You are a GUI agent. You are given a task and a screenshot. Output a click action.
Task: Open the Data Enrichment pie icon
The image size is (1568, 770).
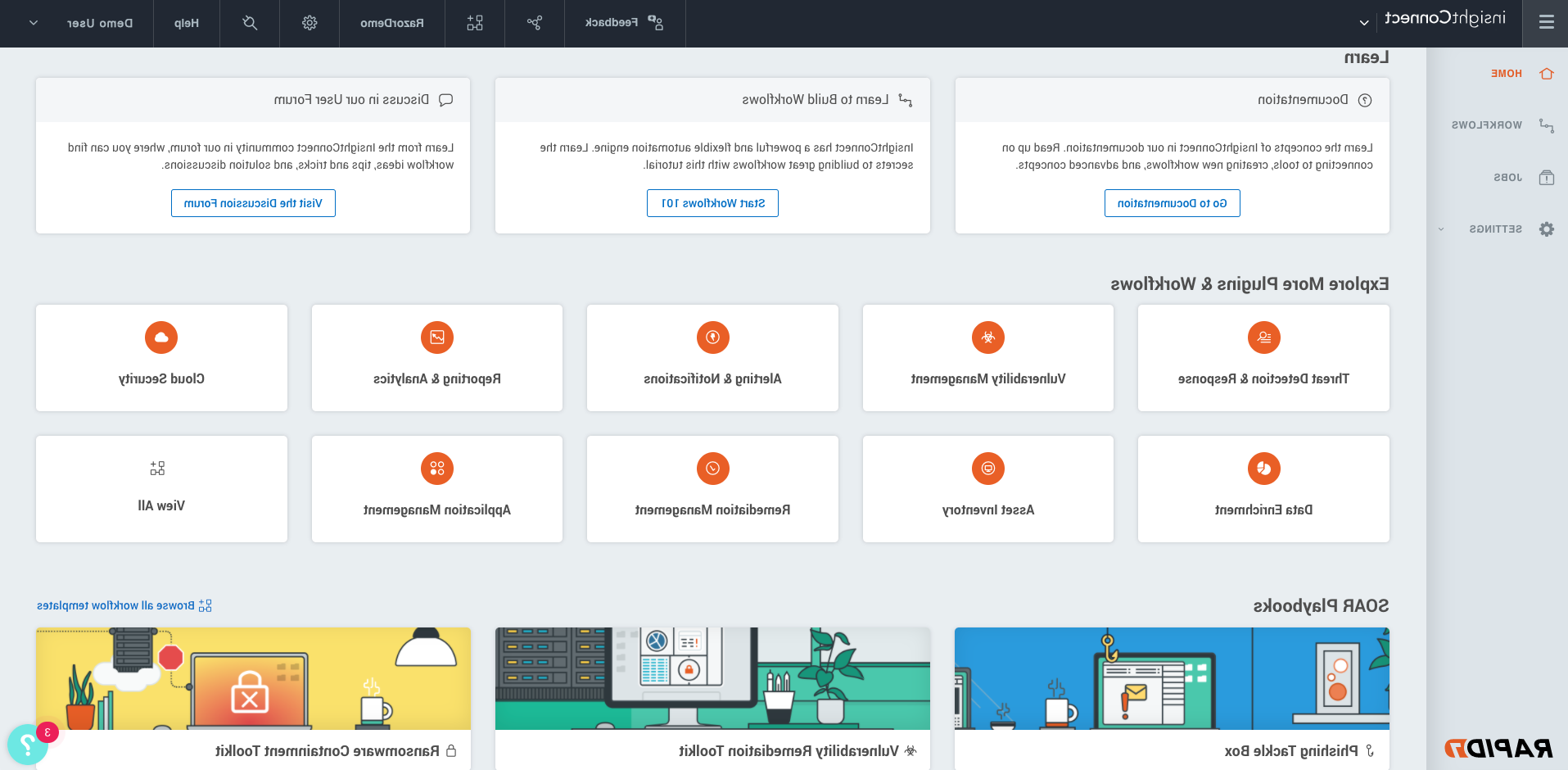(1264, 469)
